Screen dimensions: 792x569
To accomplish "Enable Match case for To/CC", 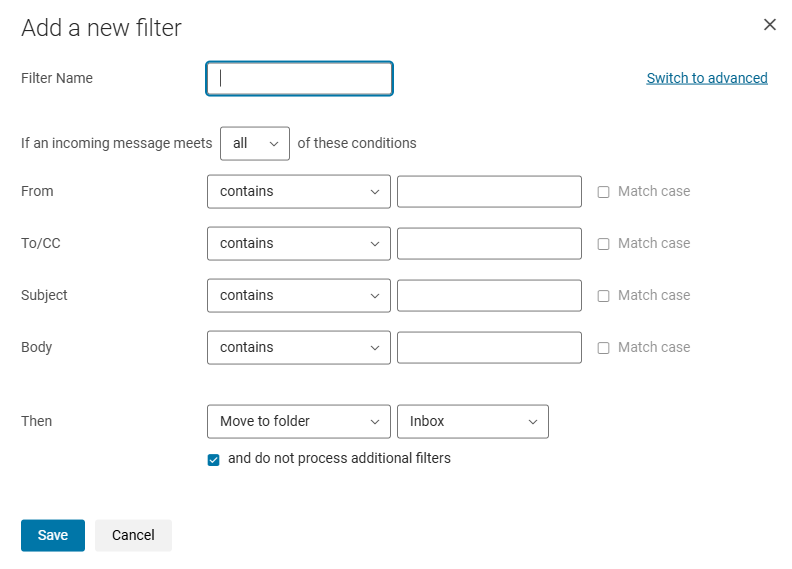I will click(x=604, y=244).
